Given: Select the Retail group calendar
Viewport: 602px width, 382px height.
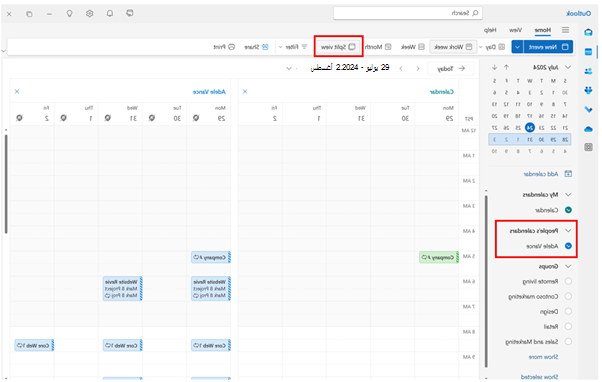Looking at the screenshot, I should (568, 326).
